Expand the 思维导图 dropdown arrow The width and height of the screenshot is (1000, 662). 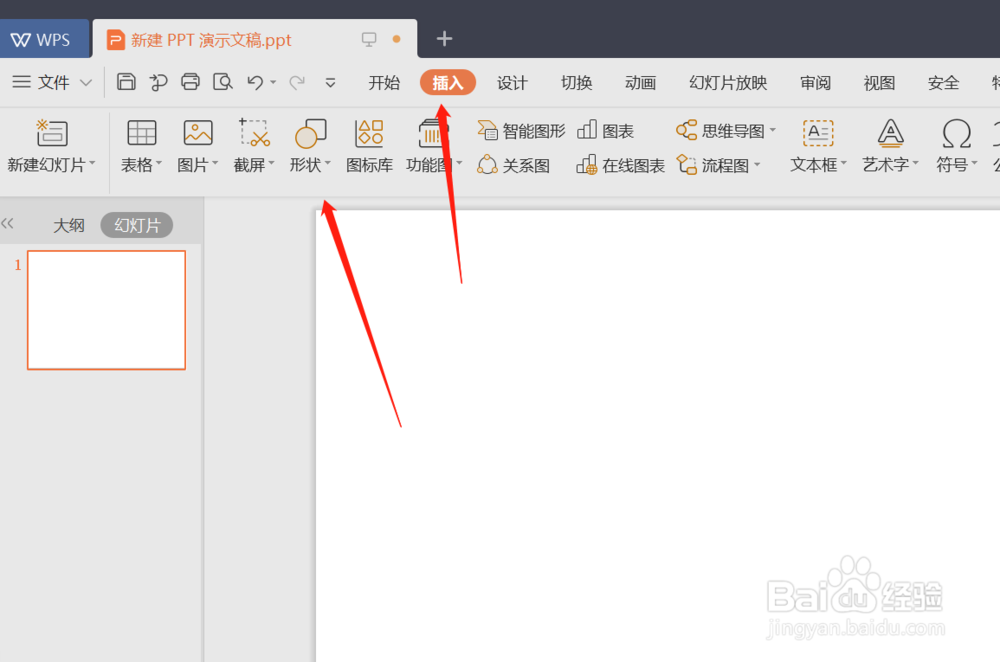(773, 129)
